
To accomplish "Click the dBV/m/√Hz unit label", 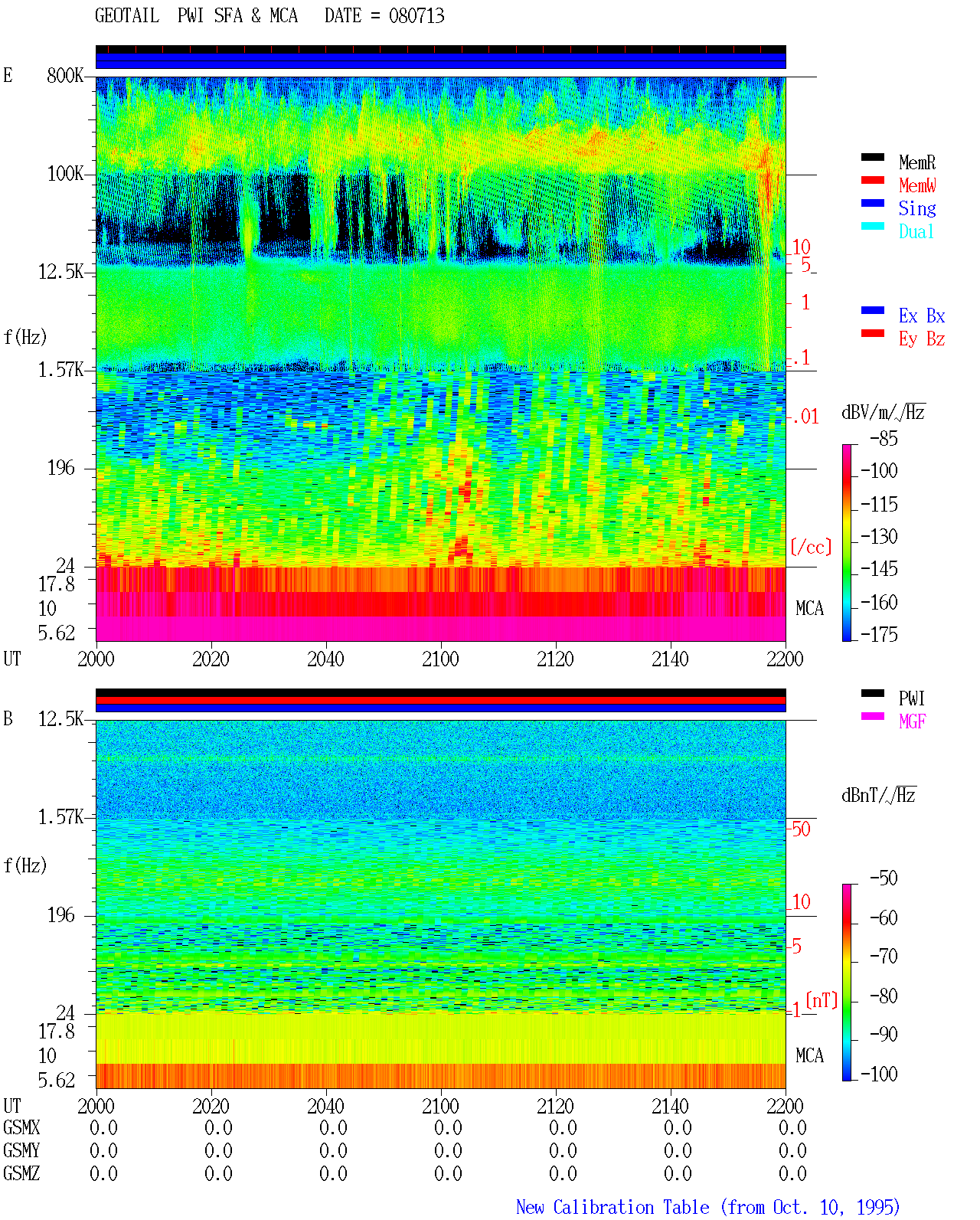I will 884,413.
